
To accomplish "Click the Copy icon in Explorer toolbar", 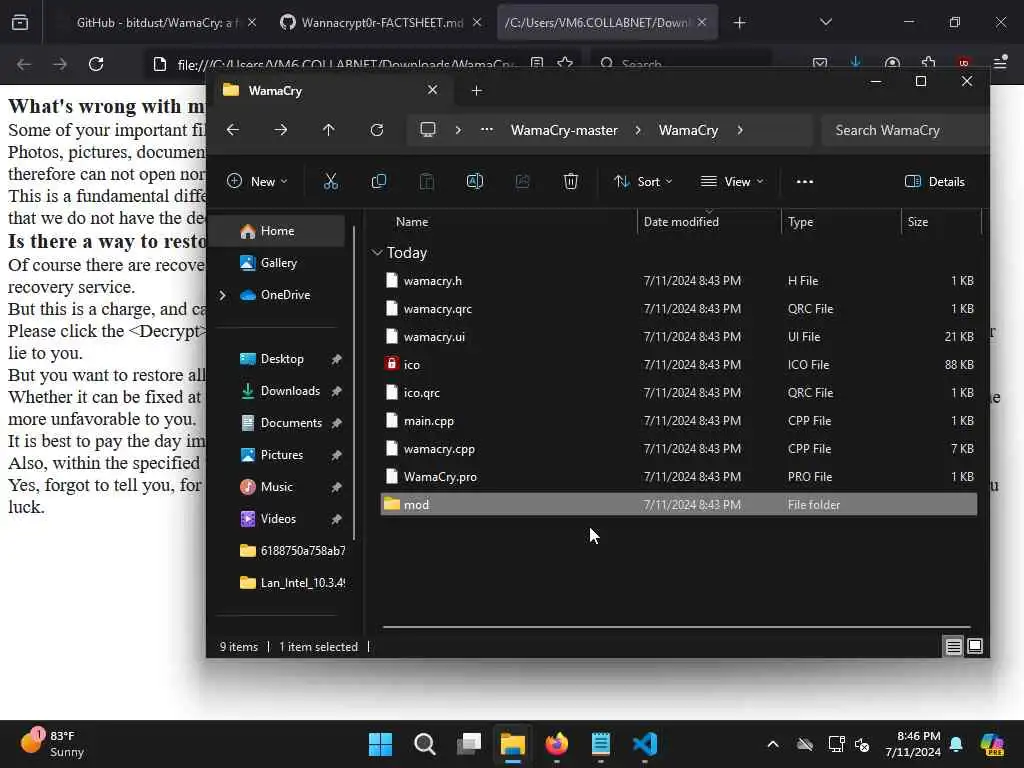I will (x=379, y=182).
